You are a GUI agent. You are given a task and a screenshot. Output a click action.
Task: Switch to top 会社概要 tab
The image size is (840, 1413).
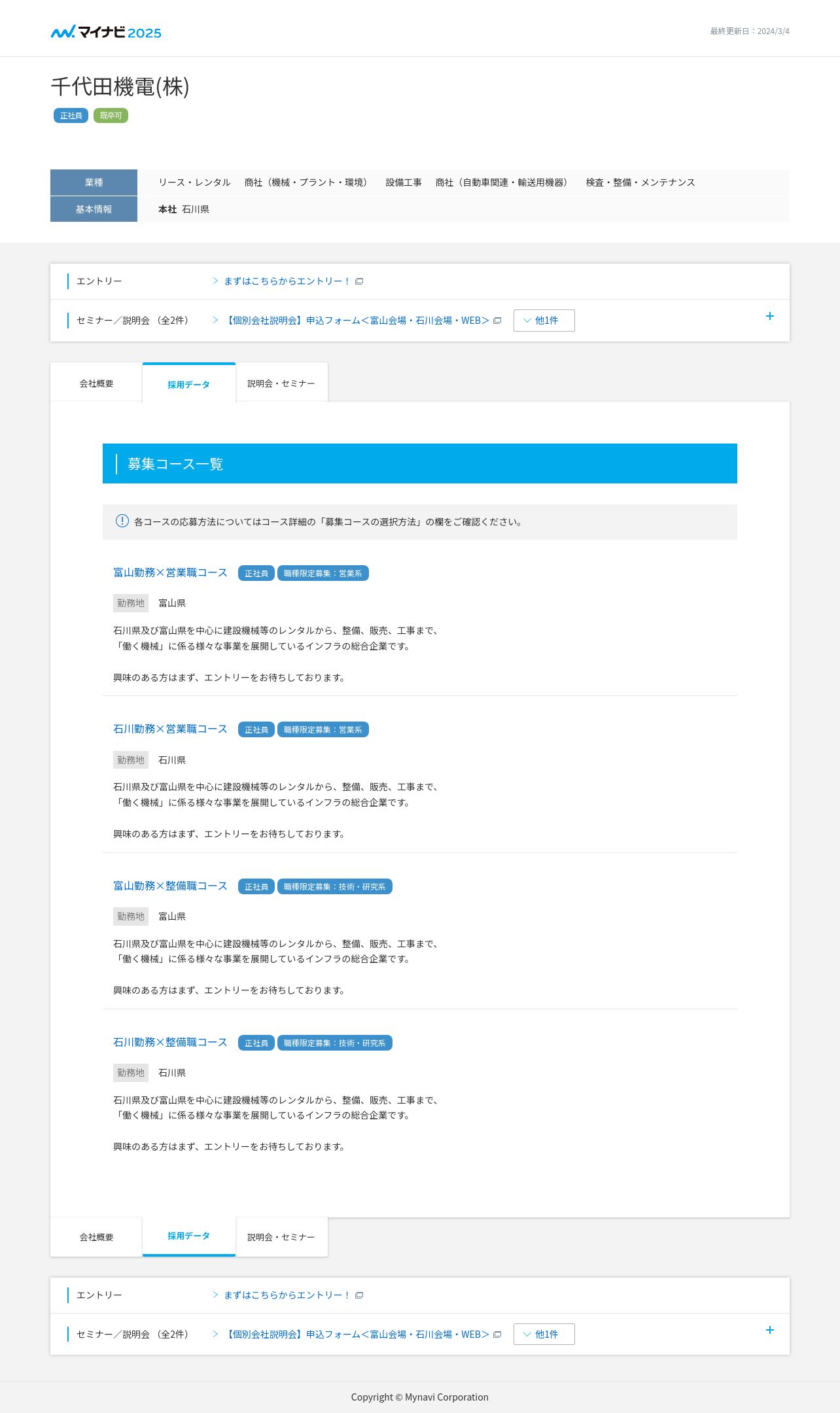pyautogui.click(x=96, y=383)
